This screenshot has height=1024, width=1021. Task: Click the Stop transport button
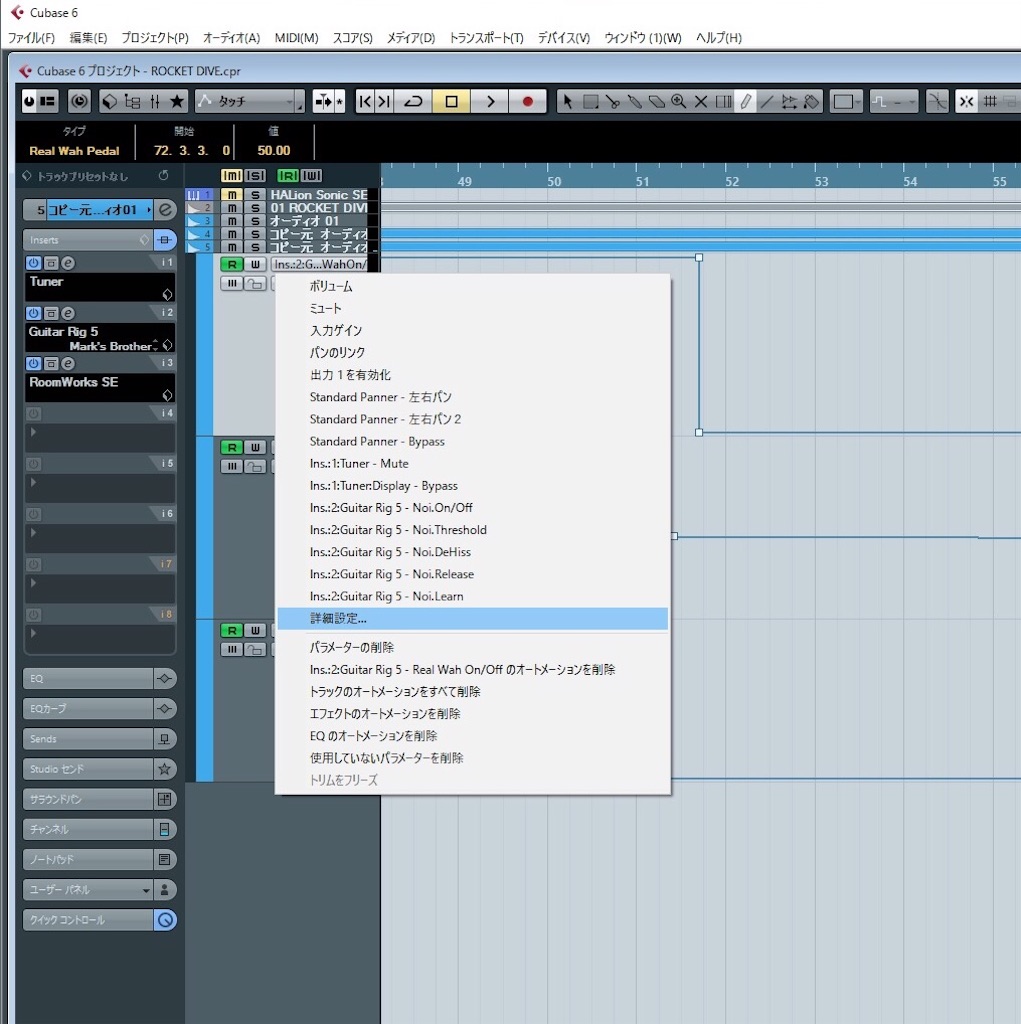coord(451,101)
